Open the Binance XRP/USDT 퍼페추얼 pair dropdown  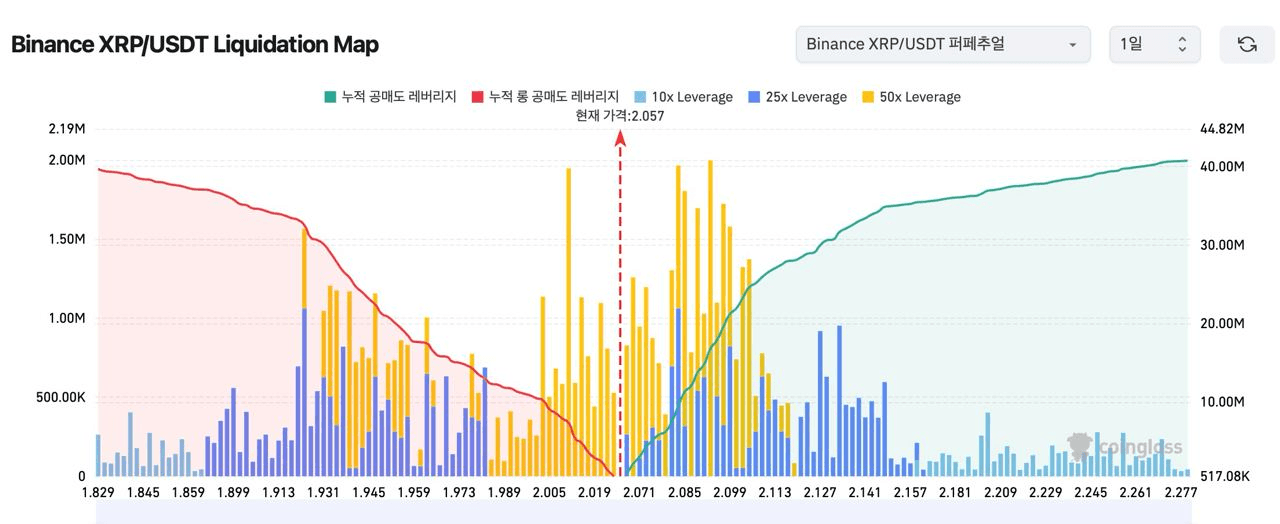943,44
